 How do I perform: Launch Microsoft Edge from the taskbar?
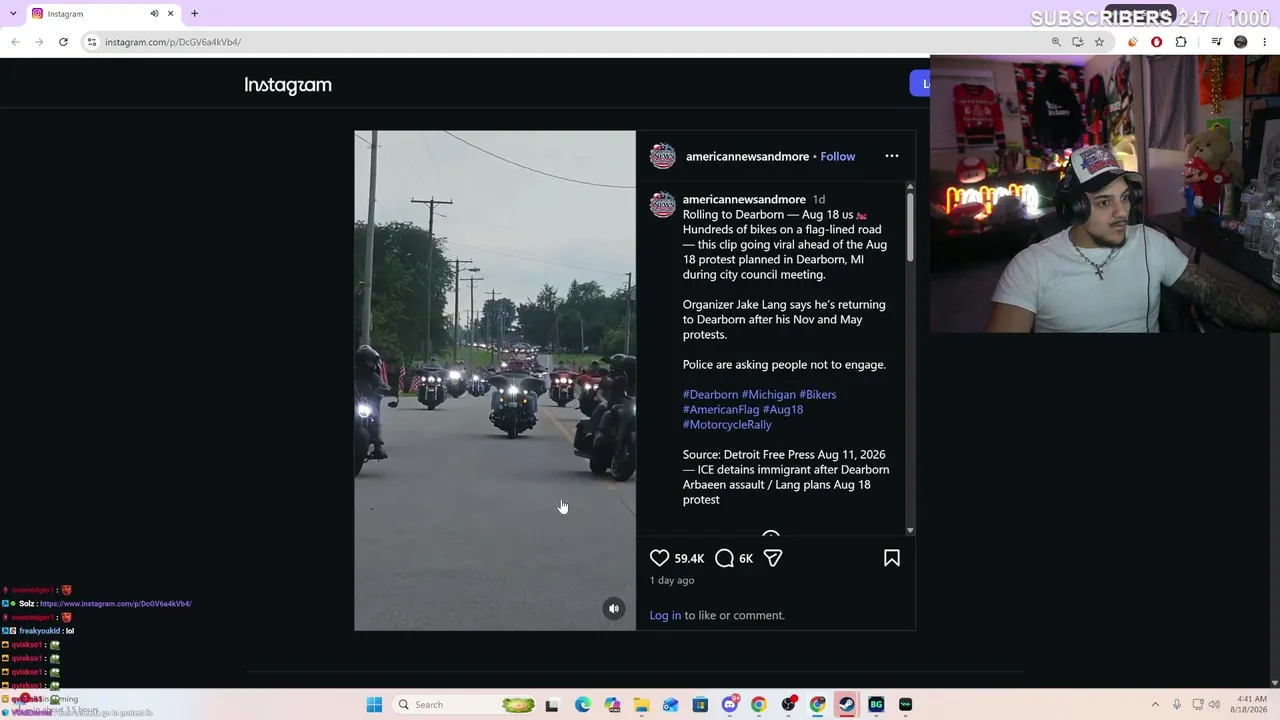(x=583, y=705)
